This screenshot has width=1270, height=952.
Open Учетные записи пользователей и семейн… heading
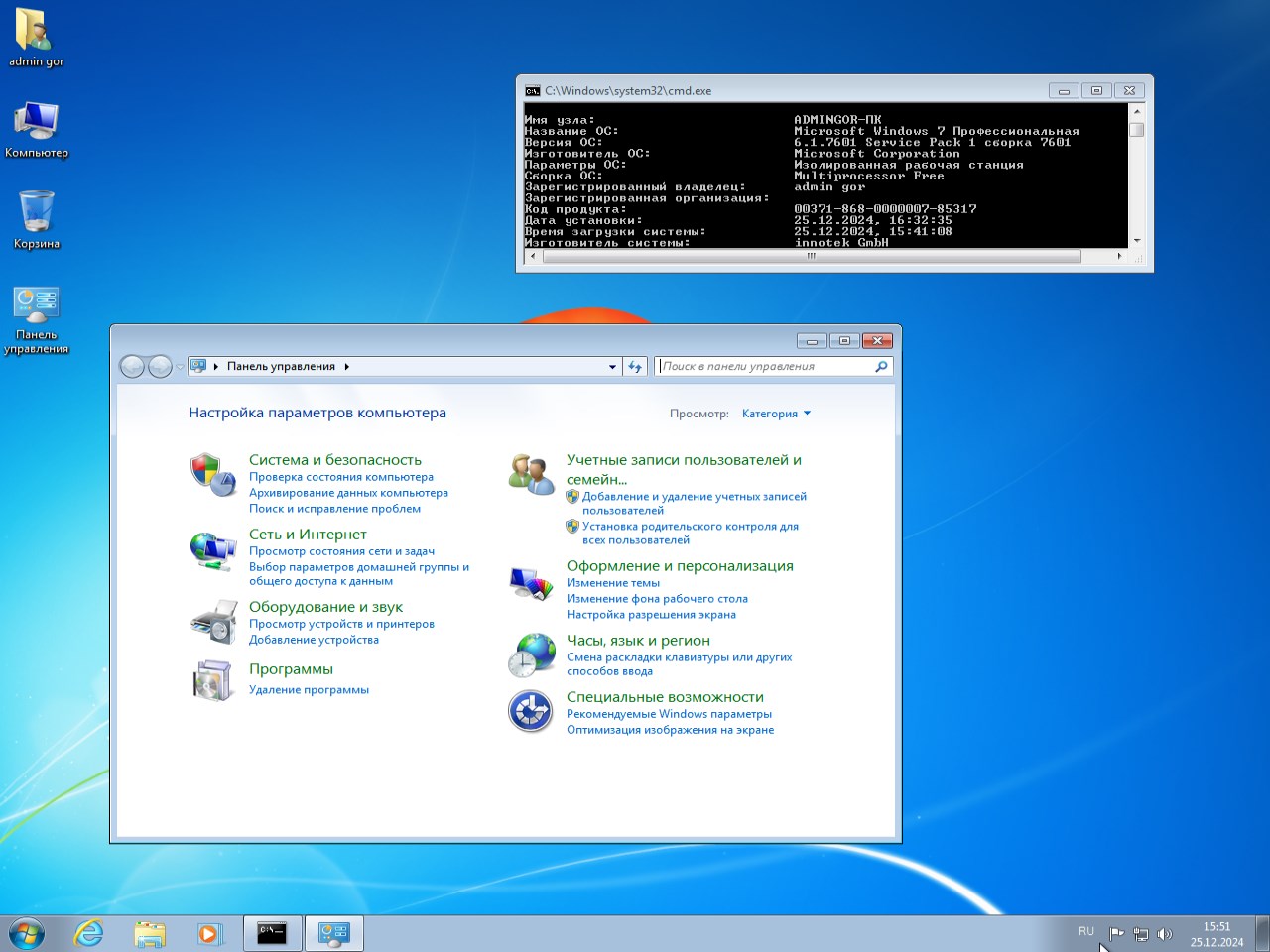[x=684, y=470]
